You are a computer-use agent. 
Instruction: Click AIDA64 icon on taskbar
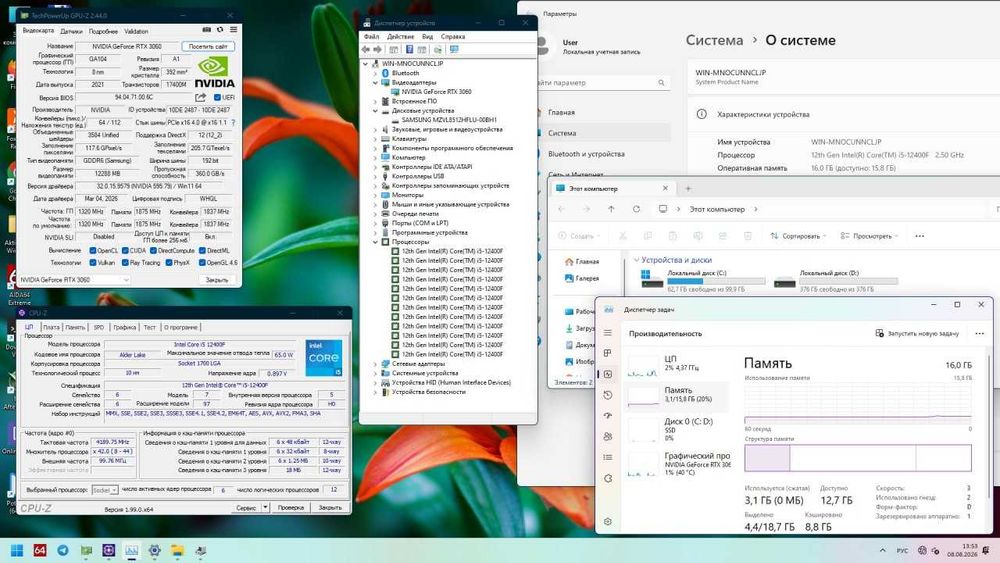(40, 550)
